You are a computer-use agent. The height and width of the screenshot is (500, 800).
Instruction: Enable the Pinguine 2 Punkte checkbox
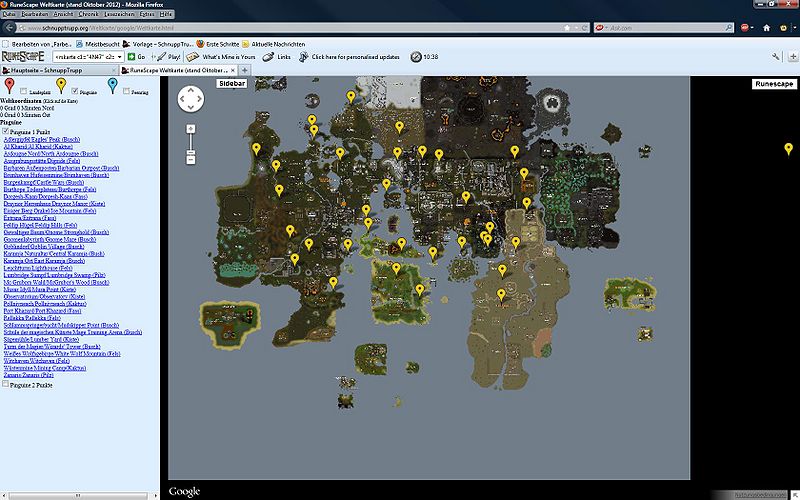[x=7, y=383]
